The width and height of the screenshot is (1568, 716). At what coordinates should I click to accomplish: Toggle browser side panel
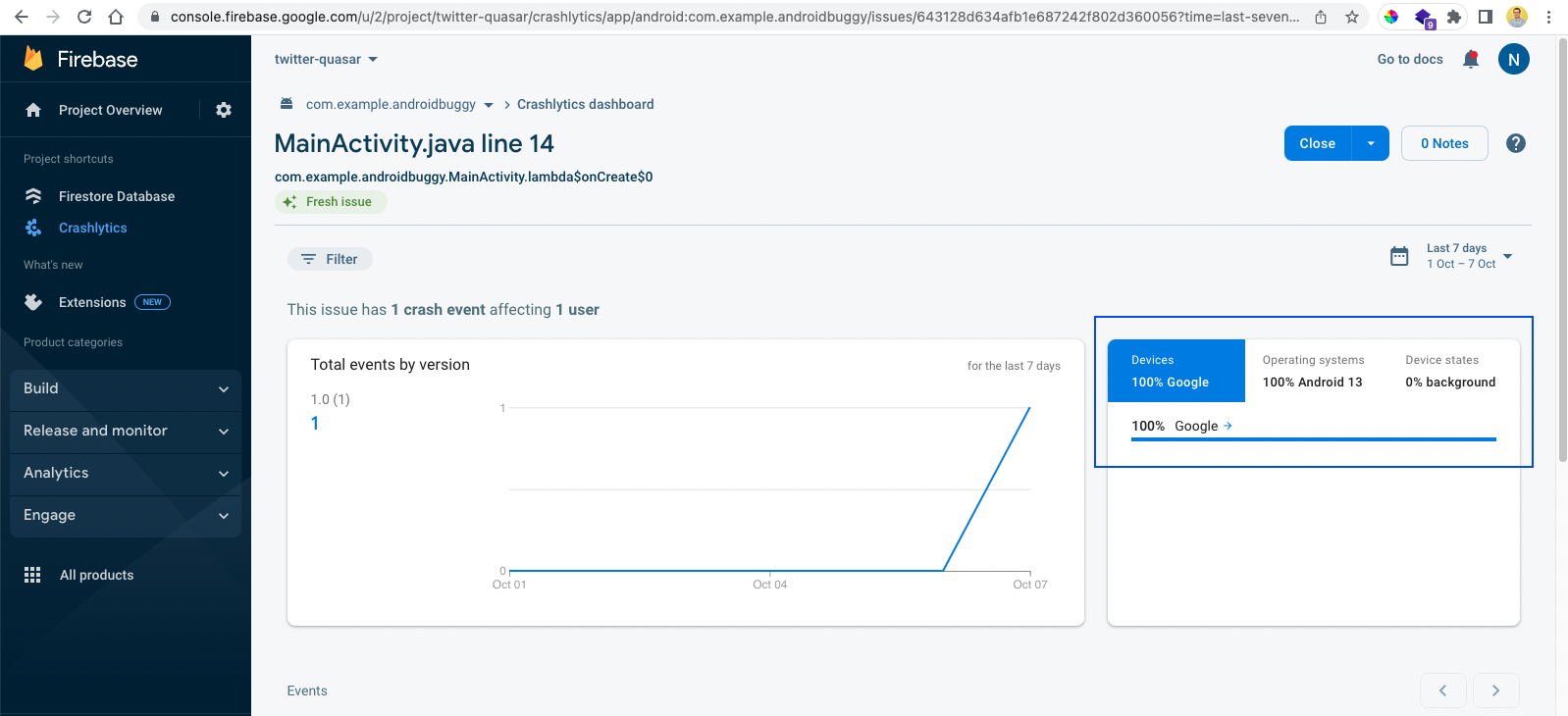tap(1486, 17)
